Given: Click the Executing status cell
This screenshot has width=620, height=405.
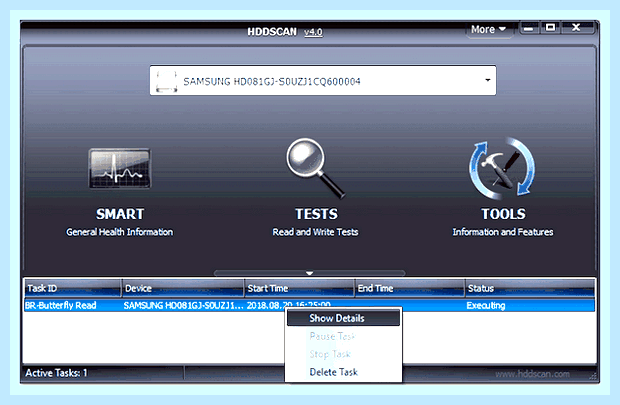Looking at the screenshot, I should coord(486,305).
